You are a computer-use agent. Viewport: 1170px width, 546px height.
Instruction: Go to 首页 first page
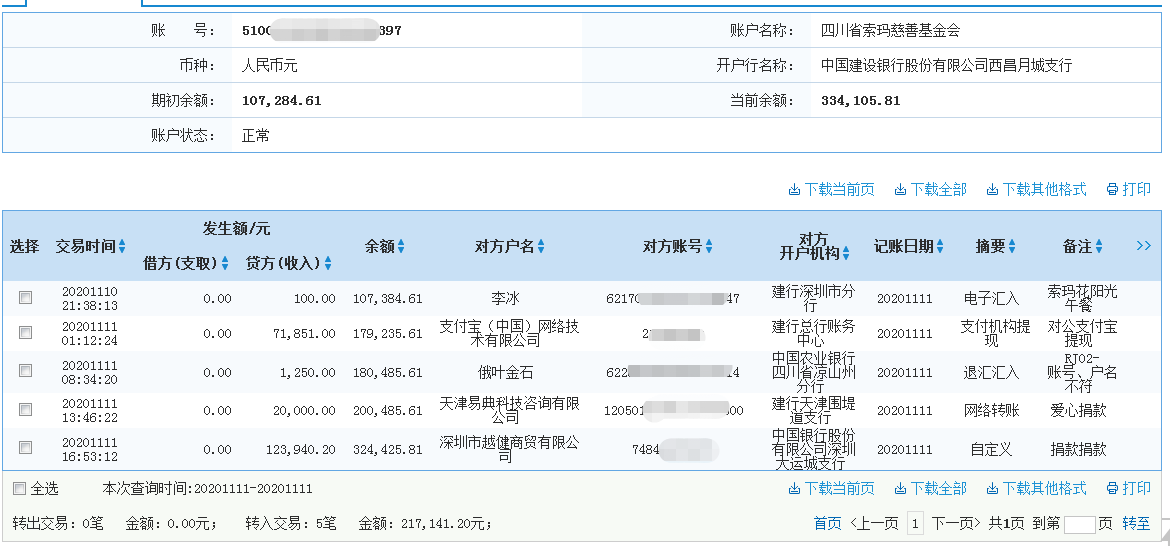(x=827, y=523)
